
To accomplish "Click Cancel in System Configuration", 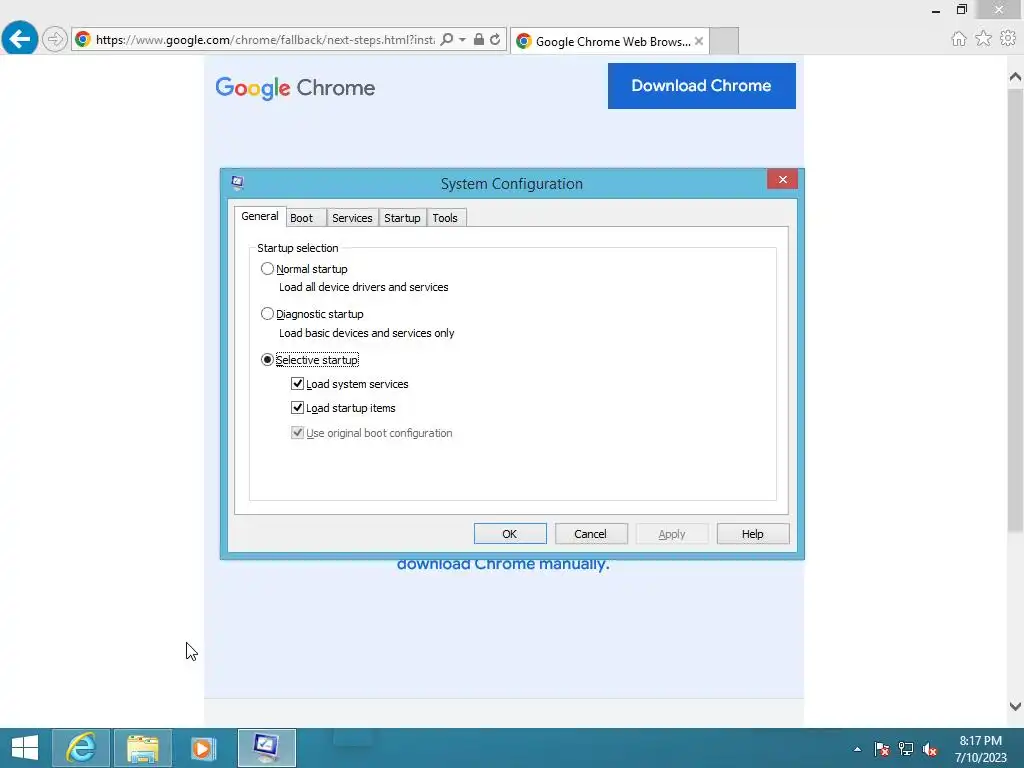I will (x=591, y=534).
